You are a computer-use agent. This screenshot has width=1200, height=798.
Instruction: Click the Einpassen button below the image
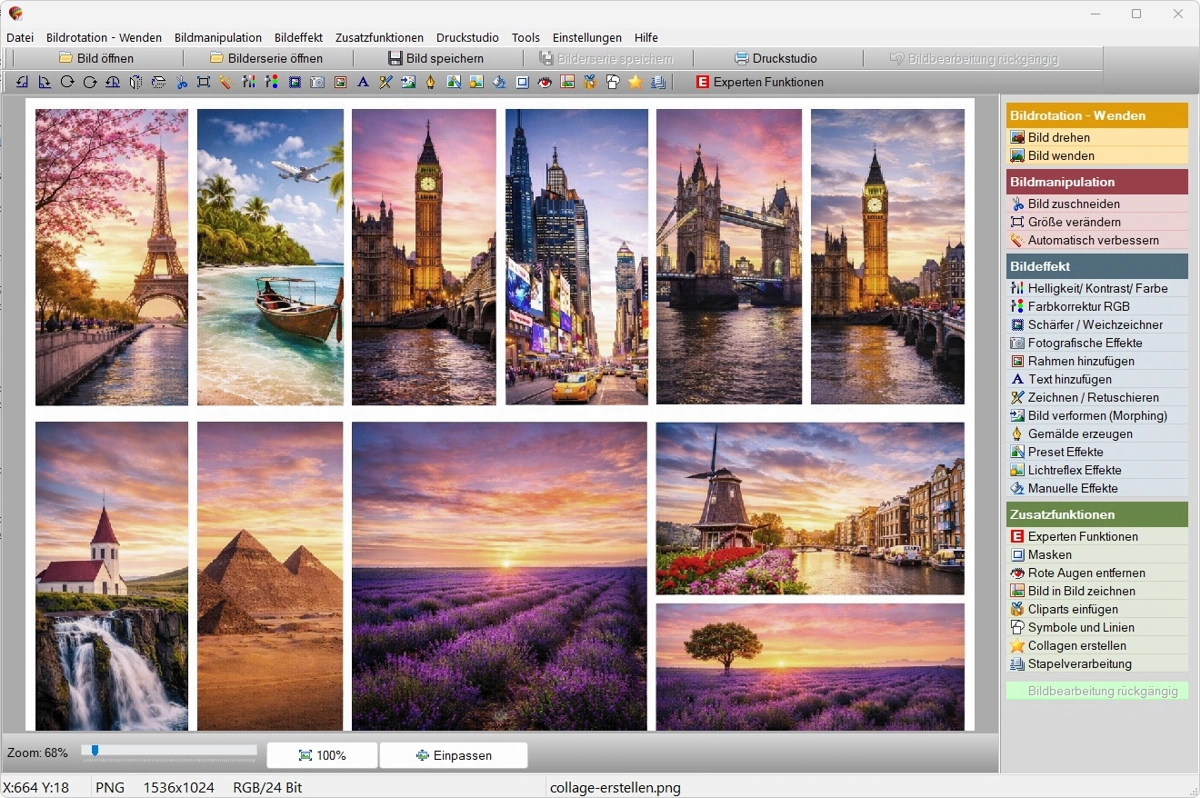click(454, 755)
